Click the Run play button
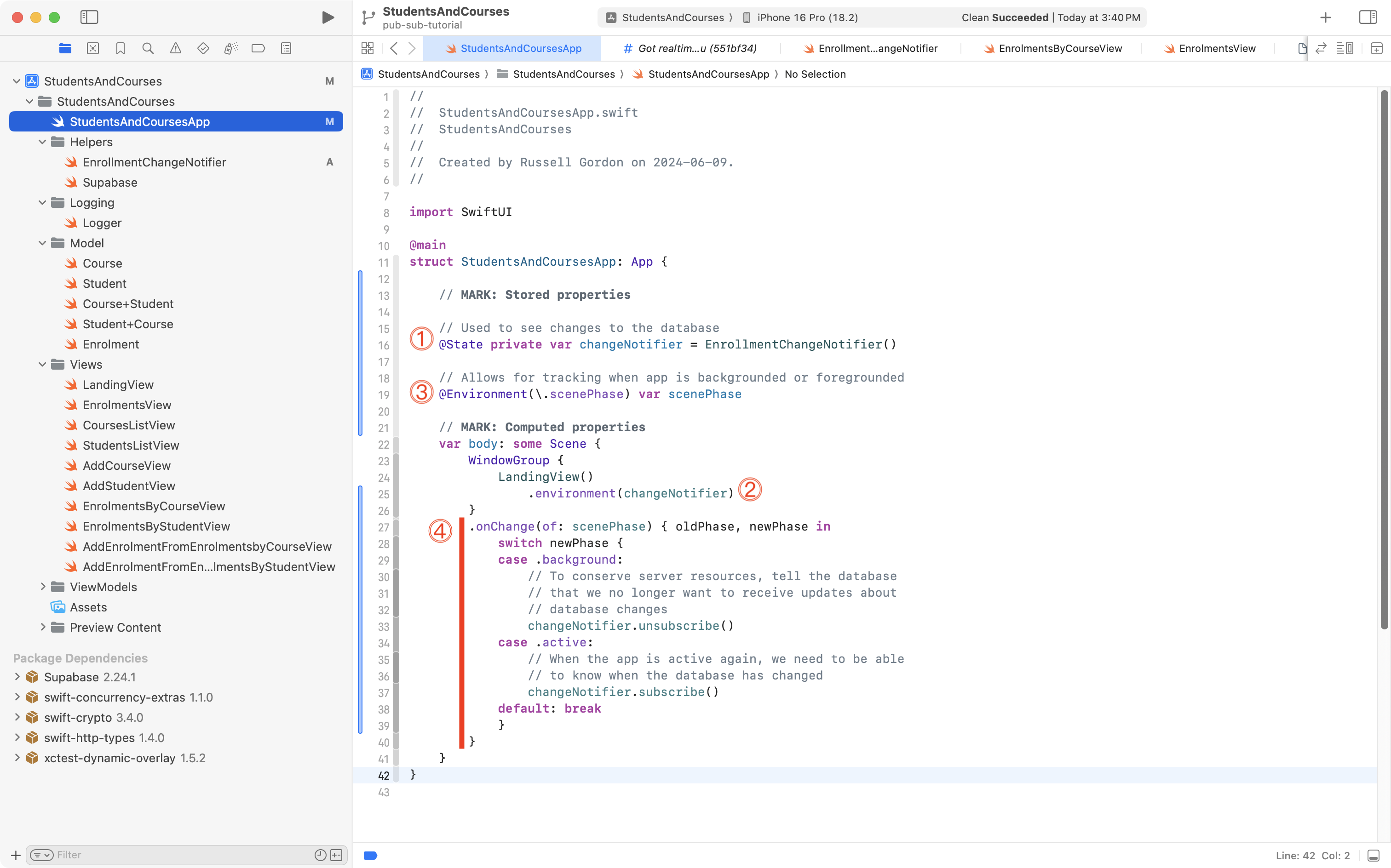 point(328,17)
